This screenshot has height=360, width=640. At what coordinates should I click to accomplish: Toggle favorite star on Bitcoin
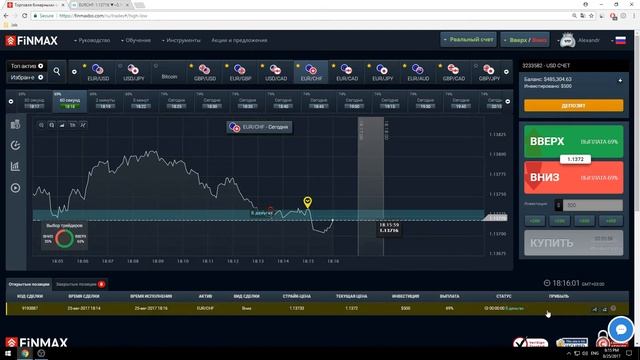pos(156,66)
